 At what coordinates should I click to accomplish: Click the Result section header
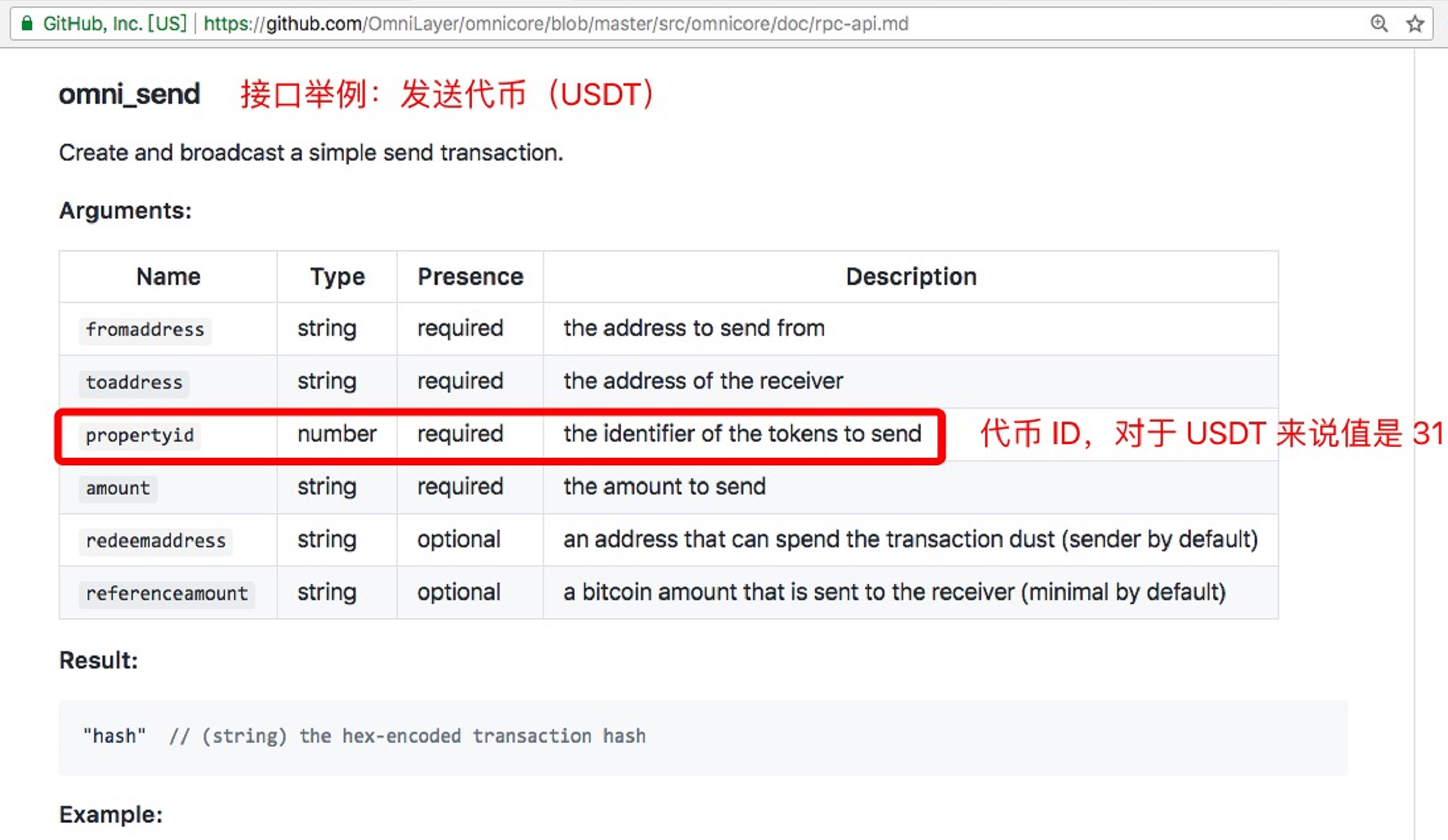pyautogui.click(x=98, y=660)
